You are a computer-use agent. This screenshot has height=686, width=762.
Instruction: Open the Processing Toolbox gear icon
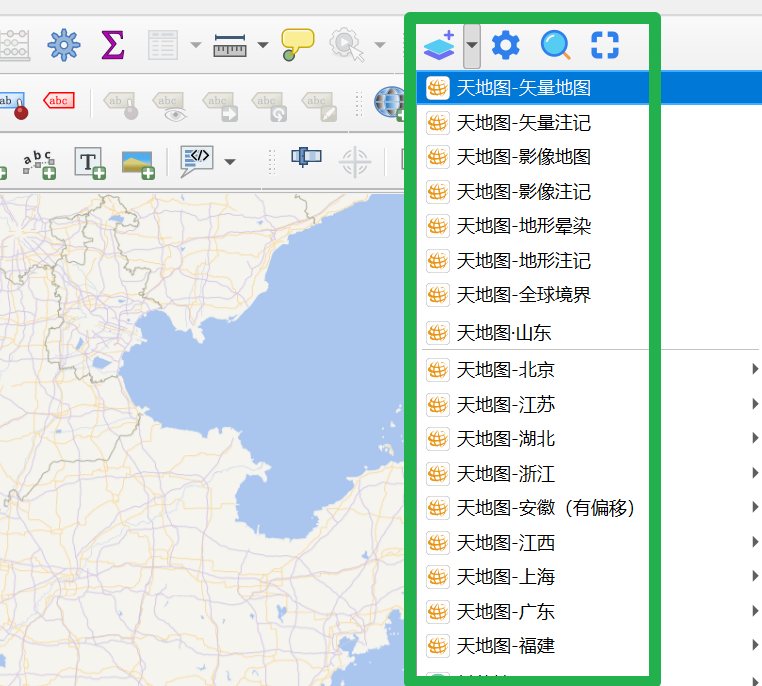point(64,45)
